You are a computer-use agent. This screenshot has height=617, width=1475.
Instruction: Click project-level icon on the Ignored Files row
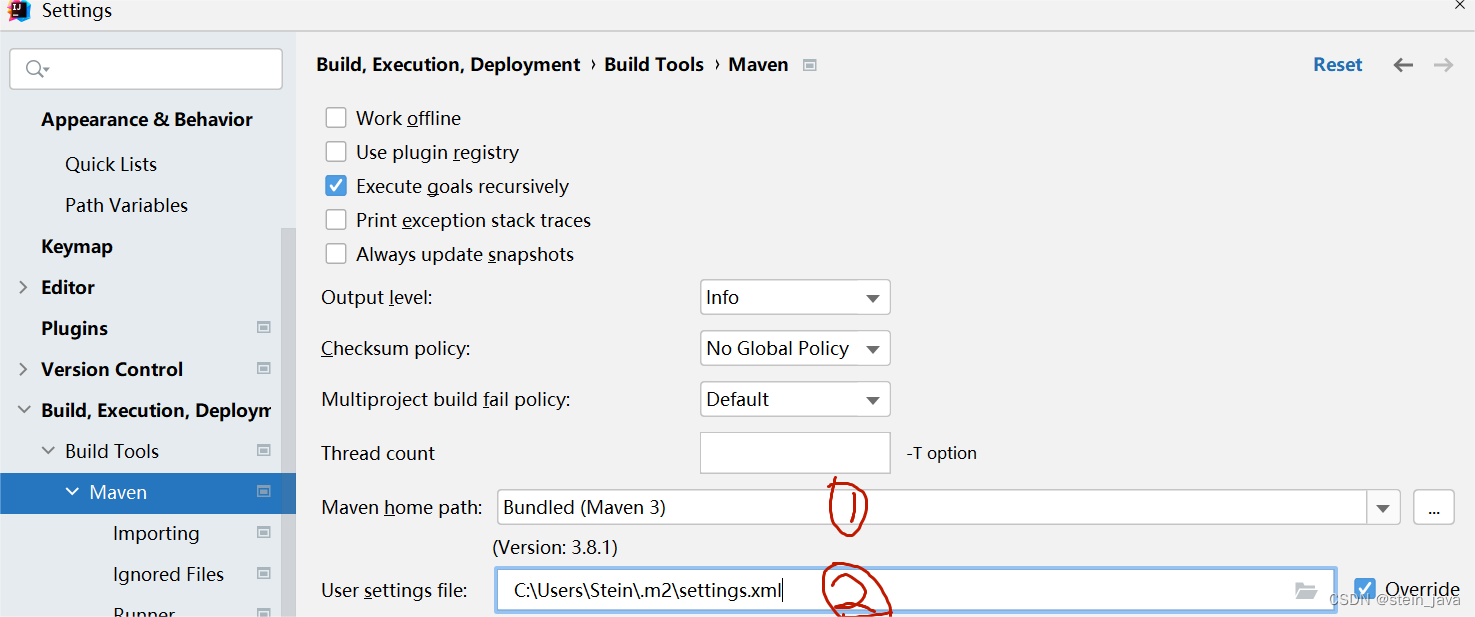point(264,573)
